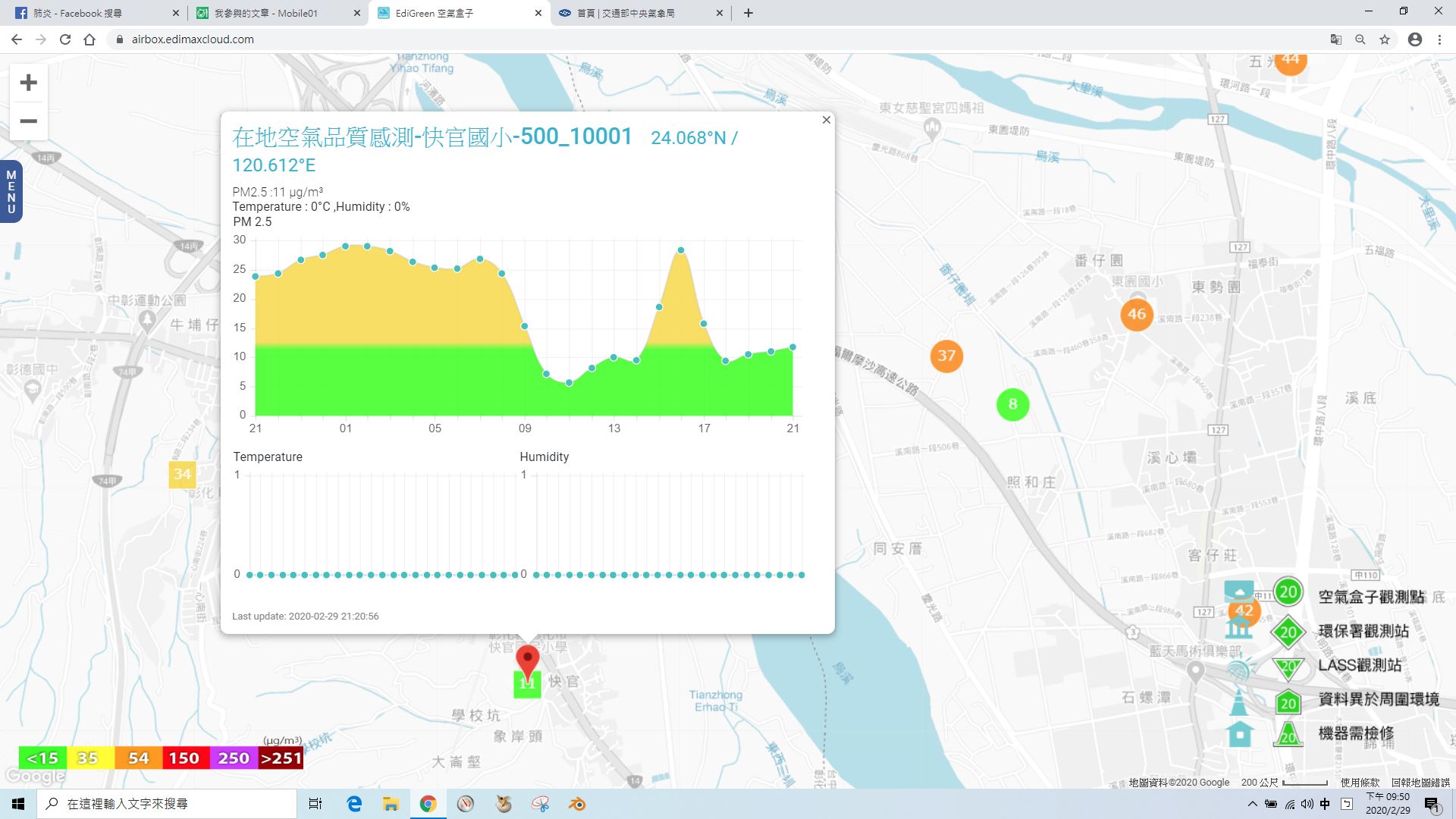
Task: Zoom out the map with minus button
Action: 28,121
